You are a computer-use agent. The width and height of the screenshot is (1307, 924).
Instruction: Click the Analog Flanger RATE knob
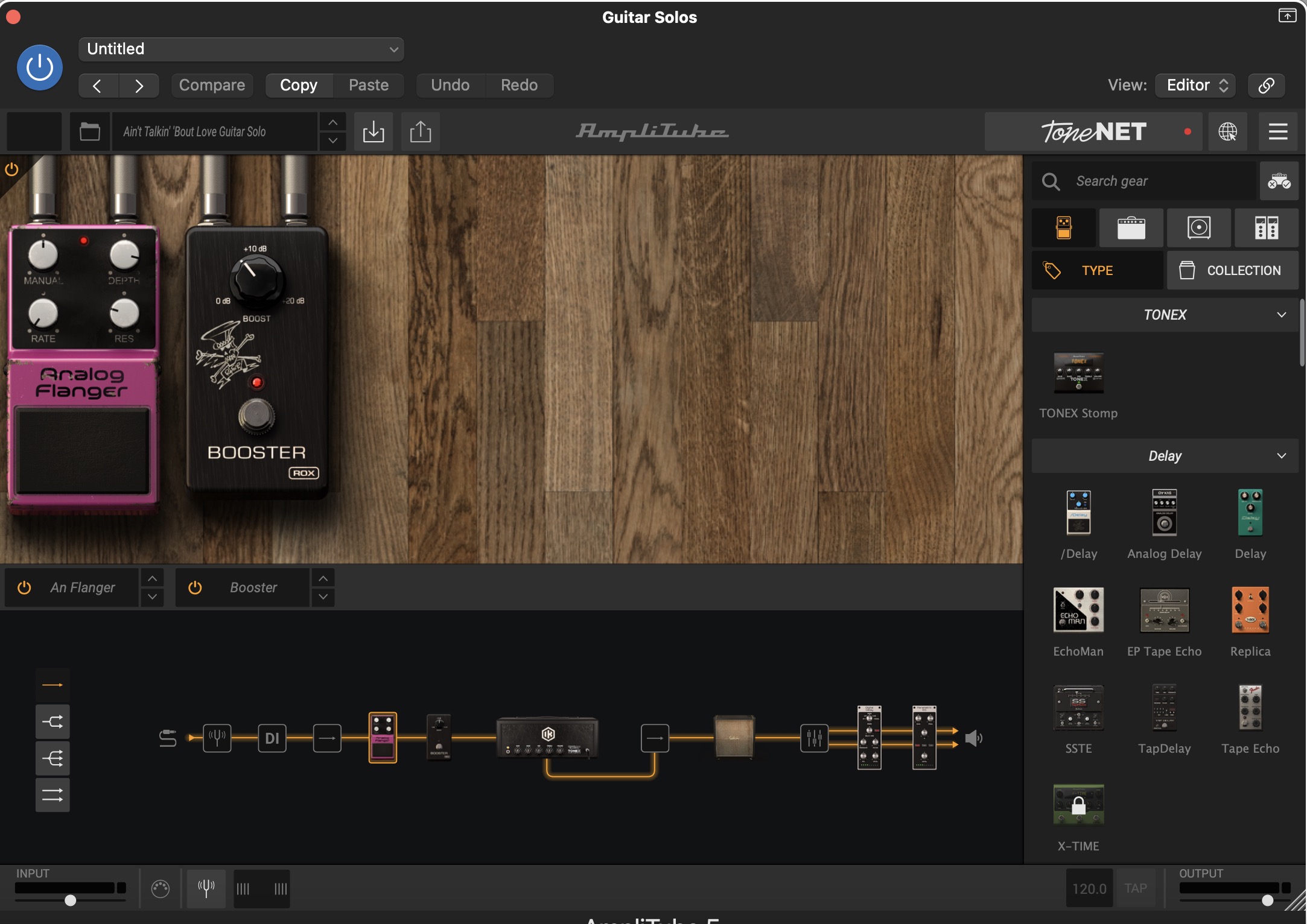point(43,313)
